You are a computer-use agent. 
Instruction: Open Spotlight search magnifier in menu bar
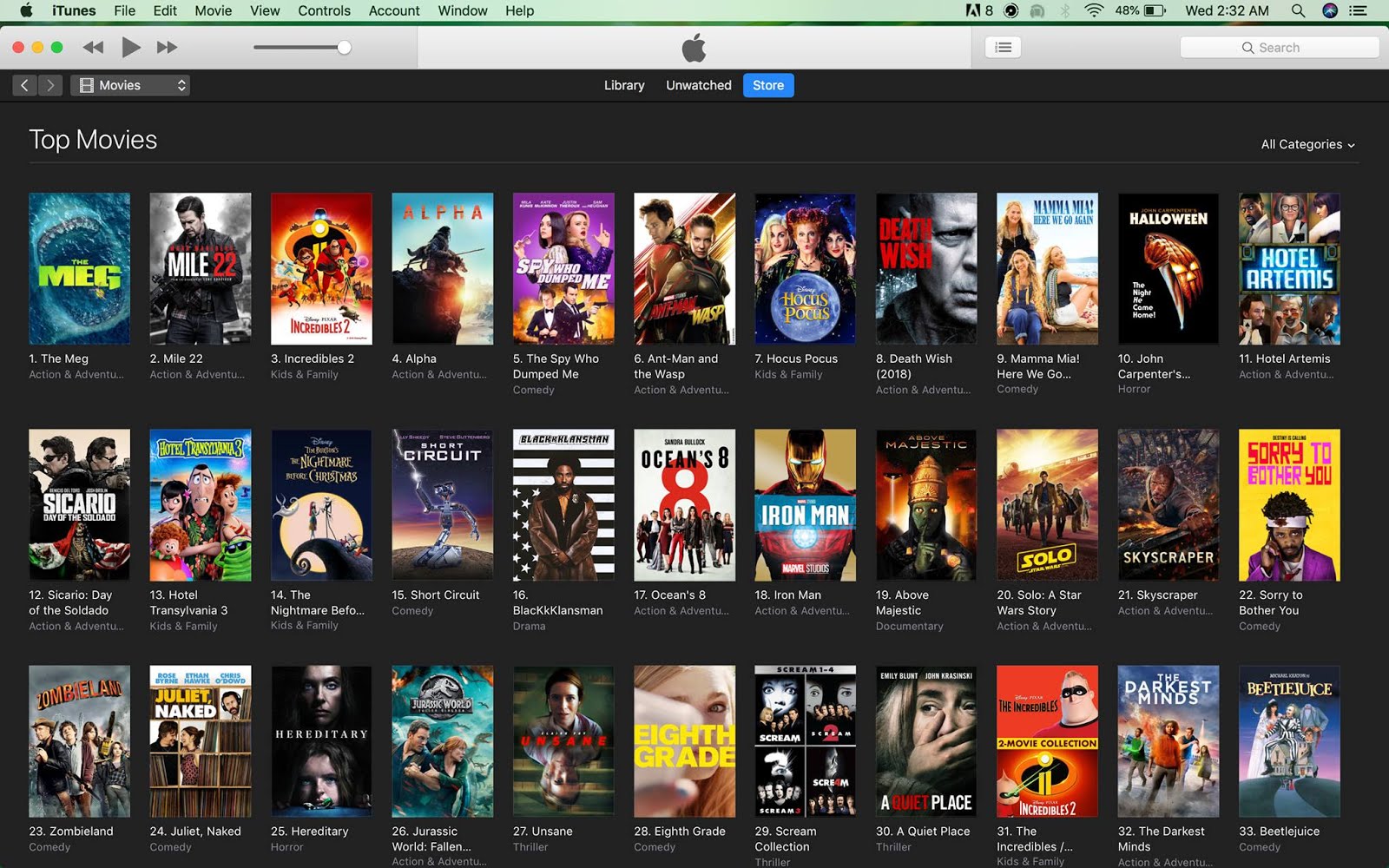click(1298, 10)
